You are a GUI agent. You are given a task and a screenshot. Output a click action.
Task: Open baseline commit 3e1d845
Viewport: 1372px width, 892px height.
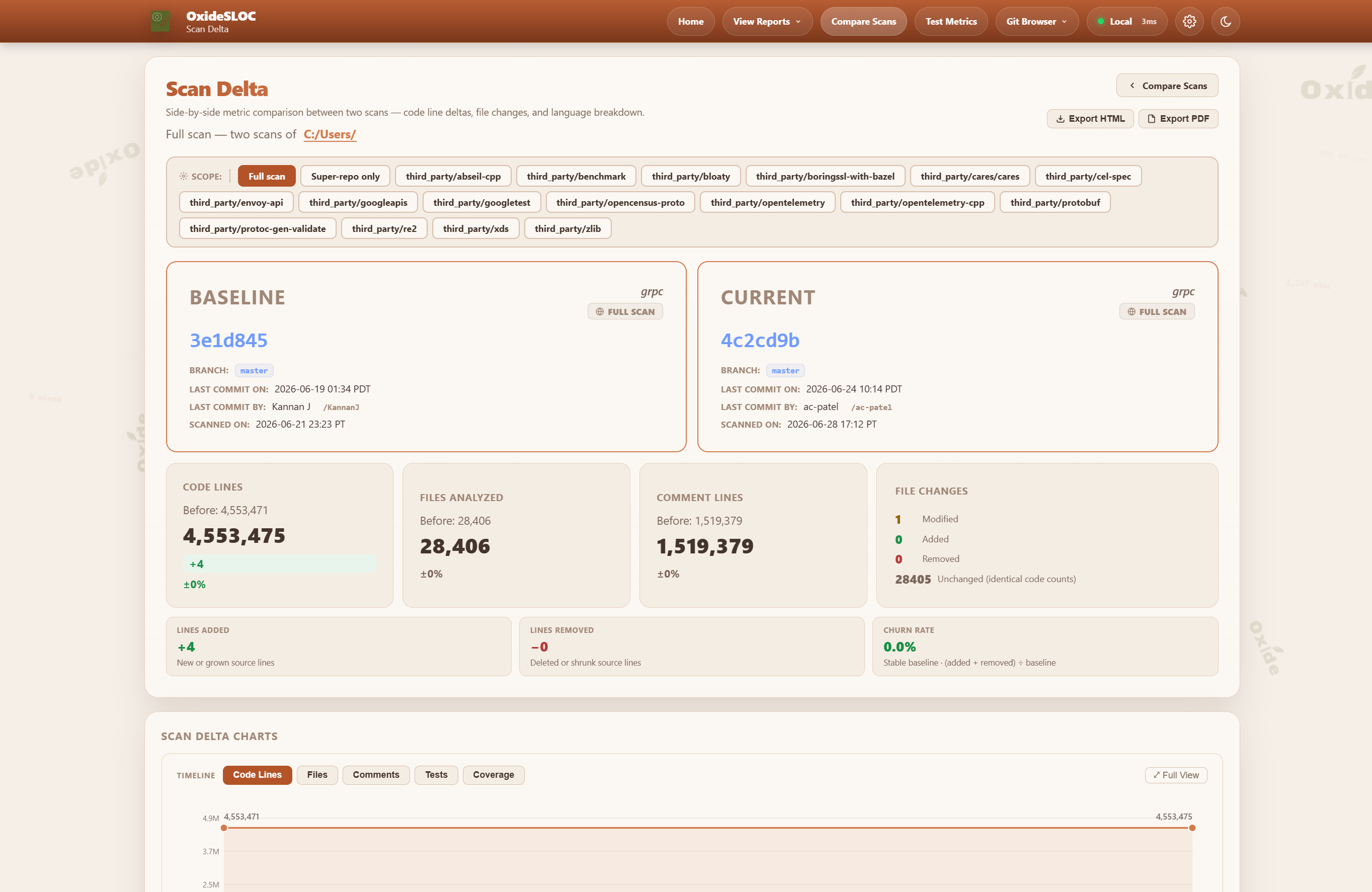pos(228,340)
